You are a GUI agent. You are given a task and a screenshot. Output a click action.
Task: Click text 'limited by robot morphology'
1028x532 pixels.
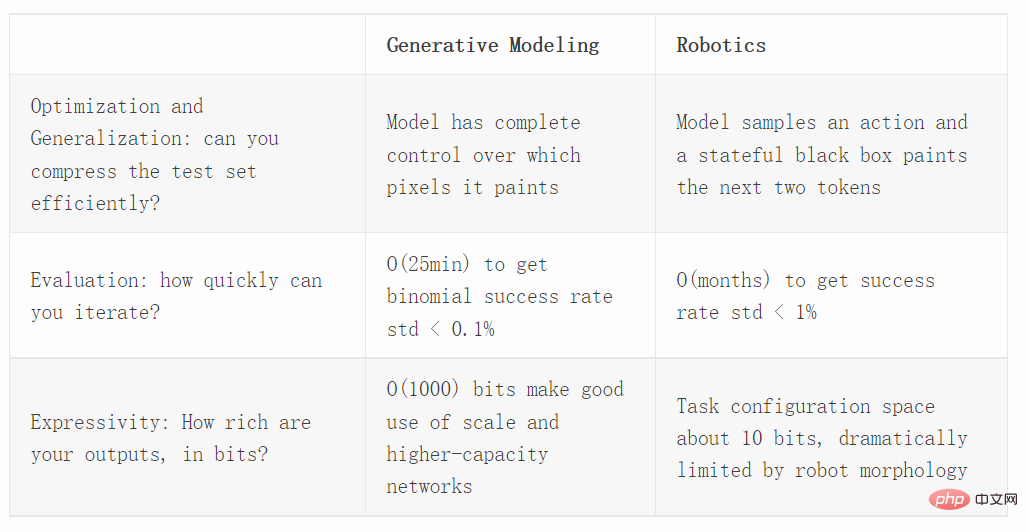coord(821,470)
